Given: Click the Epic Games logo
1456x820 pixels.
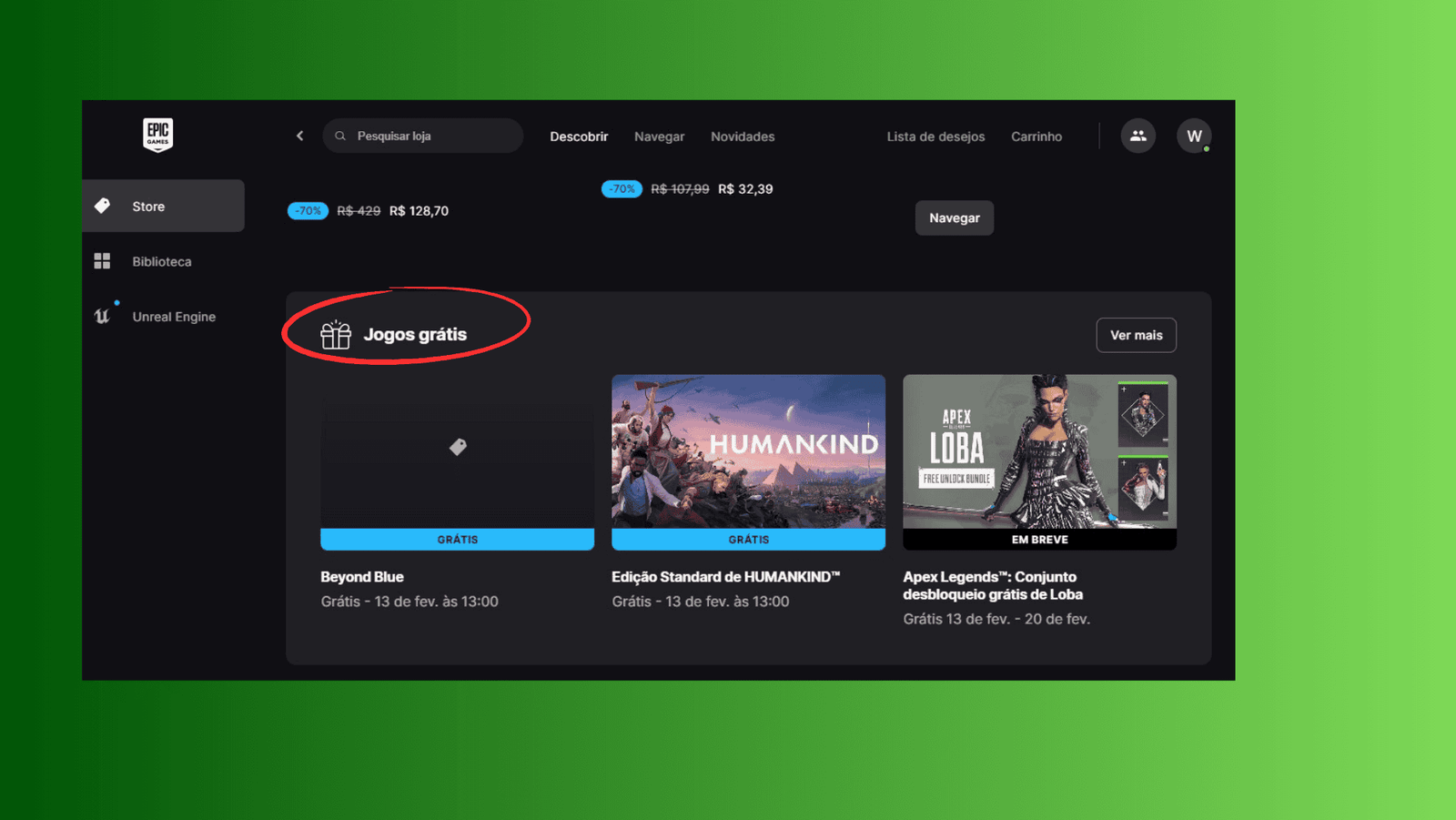Looking at the screenshot, I should pos(157,135).
